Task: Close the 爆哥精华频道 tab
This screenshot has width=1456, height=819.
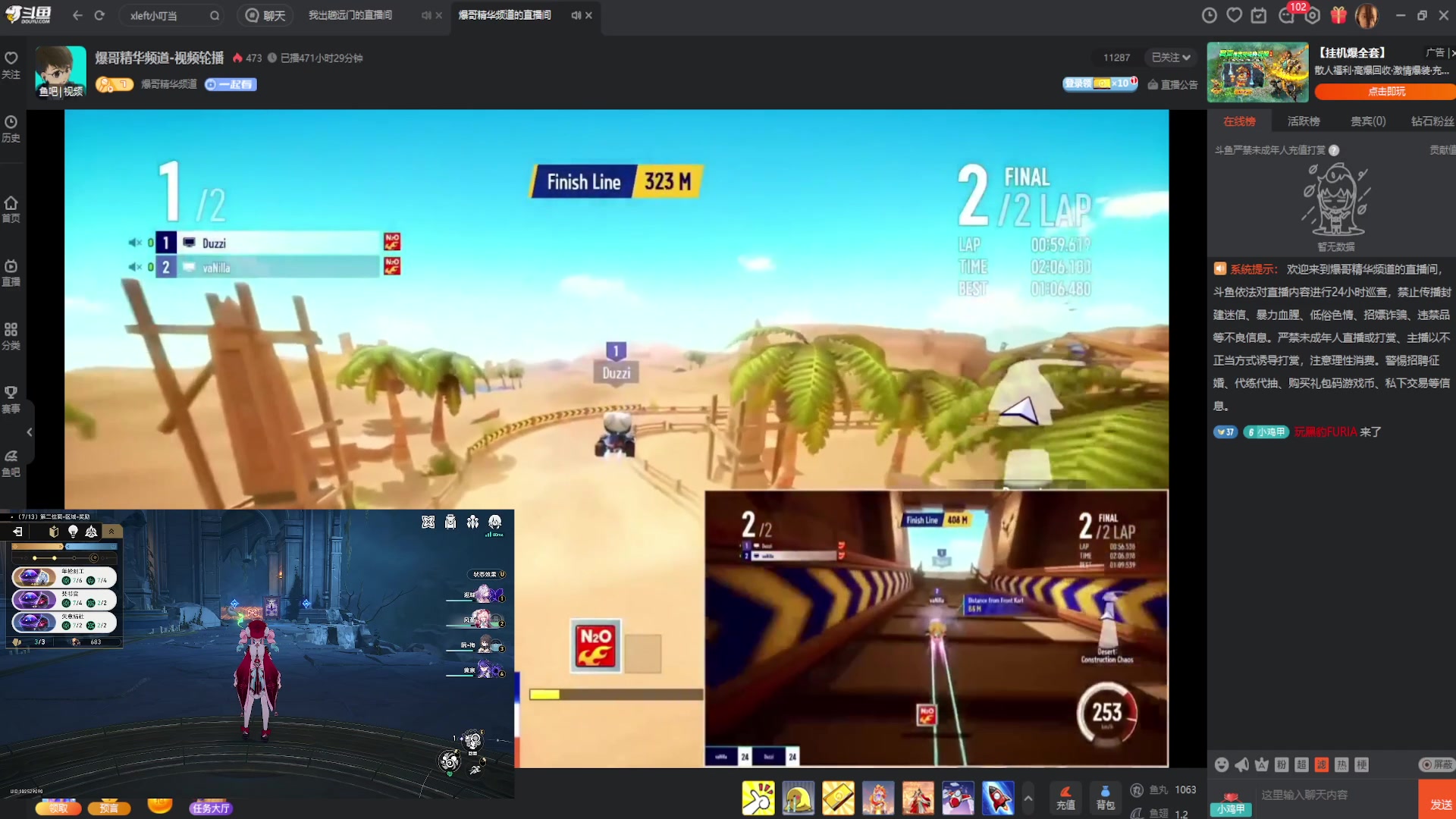Action: [x=589, y=15]
